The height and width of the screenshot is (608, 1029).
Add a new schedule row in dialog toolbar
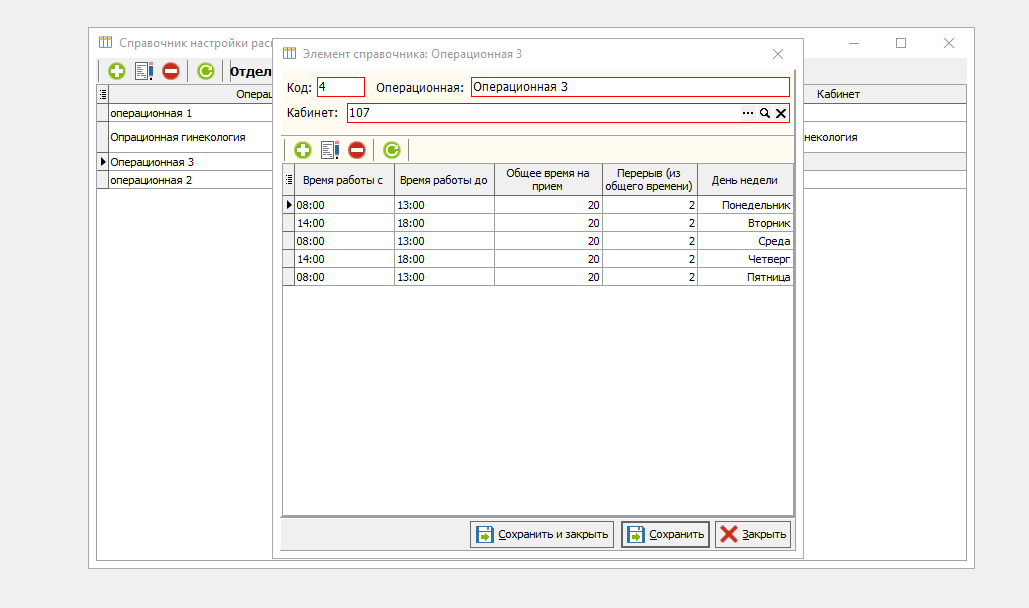point(302,150)
